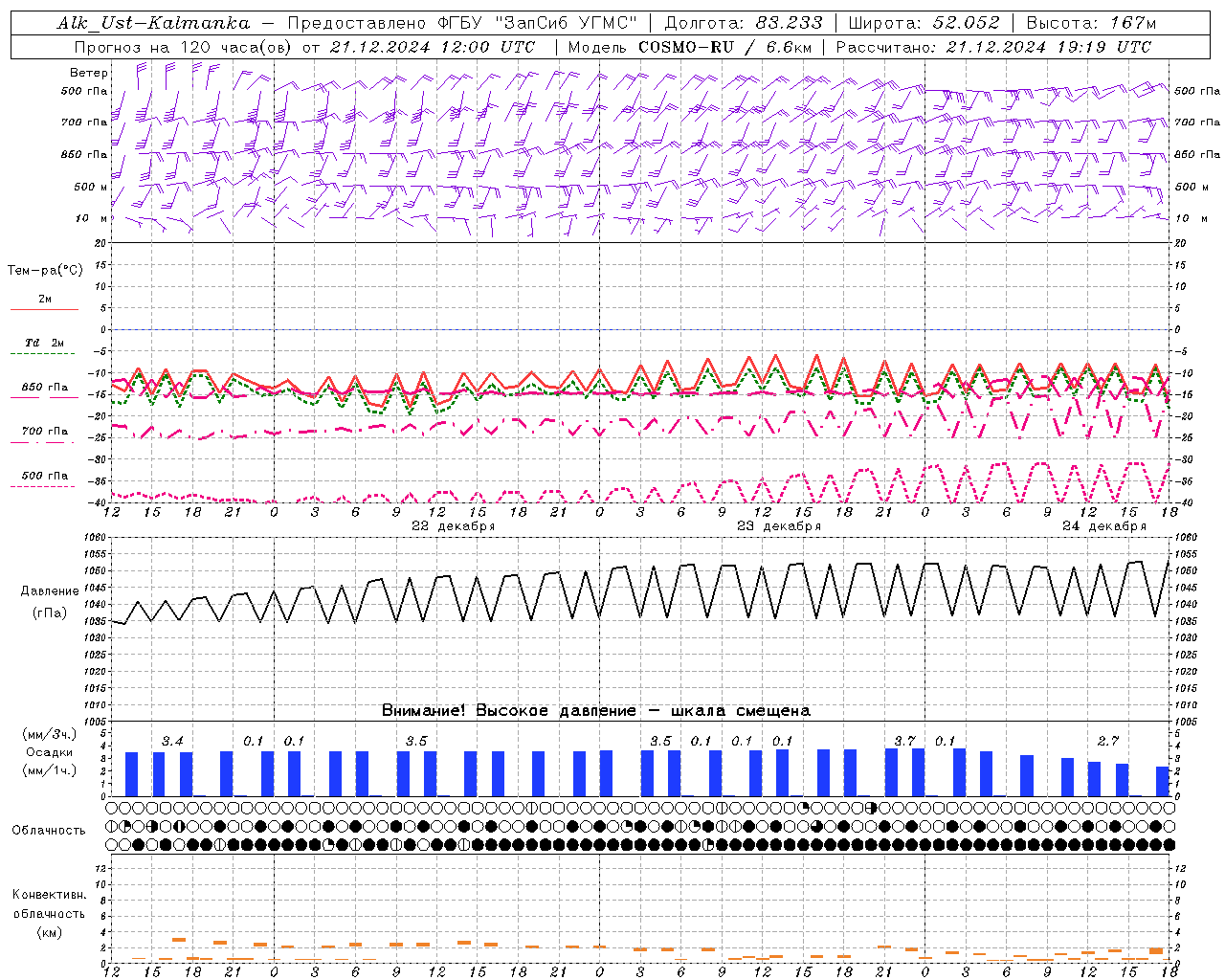This screenshot has width=1225, height=980.
Task: Click the Широта: 52.052 value
Action: 924,23
